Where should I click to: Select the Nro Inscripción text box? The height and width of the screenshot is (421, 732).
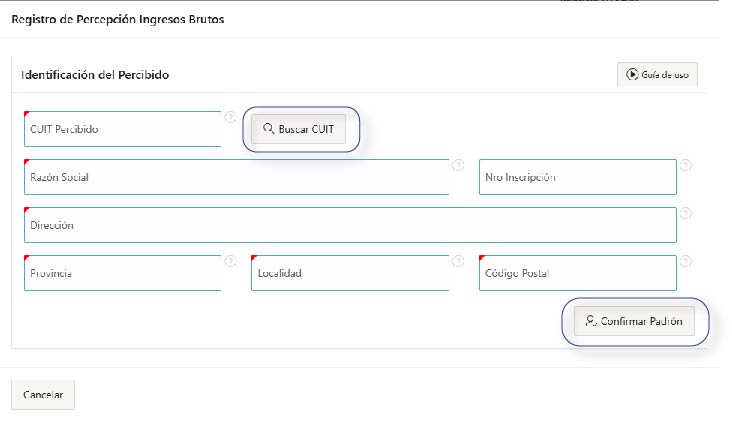click(578, 177)
